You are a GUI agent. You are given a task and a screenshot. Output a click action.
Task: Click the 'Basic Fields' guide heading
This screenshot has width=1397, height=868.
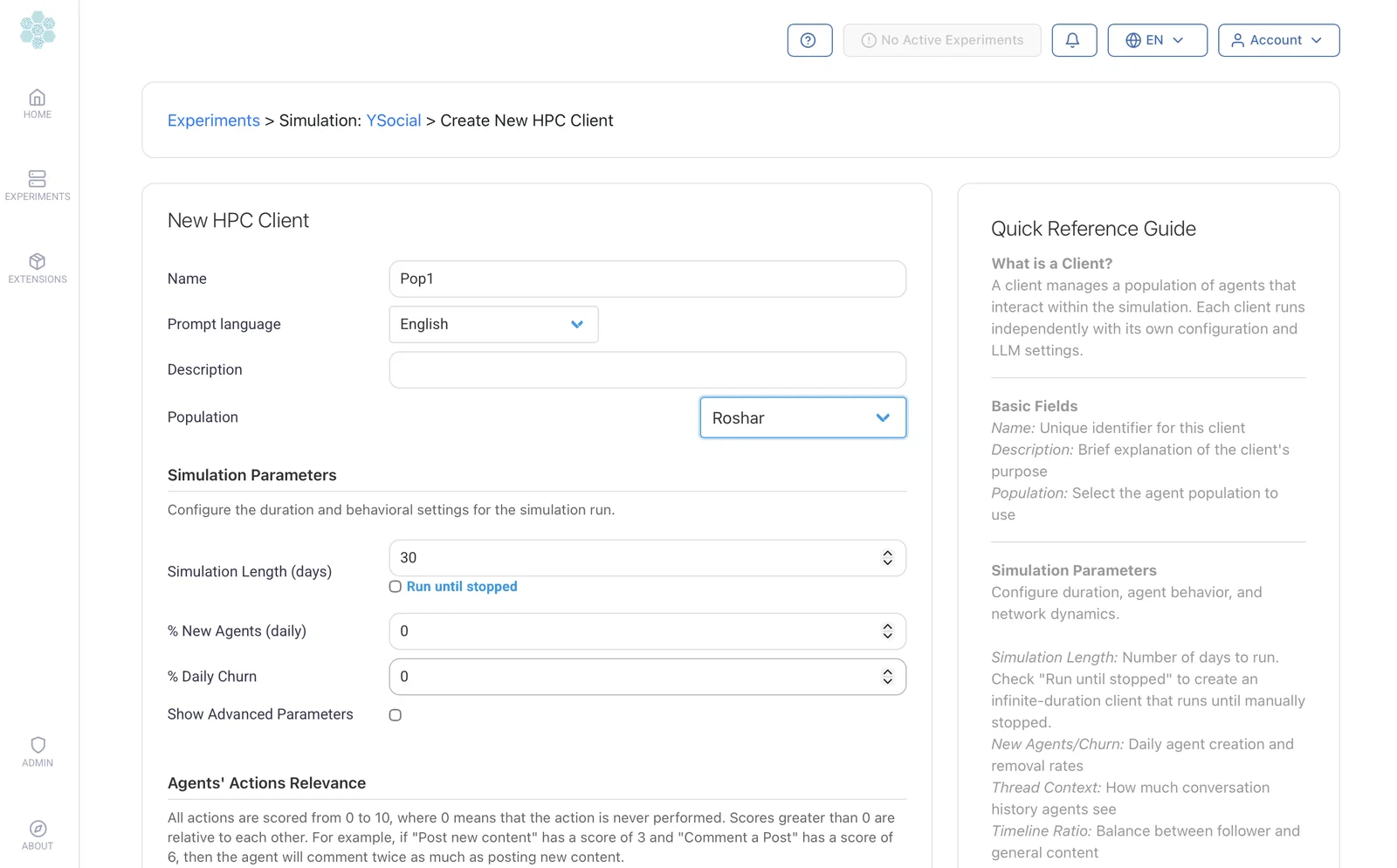pos(1034,406)
